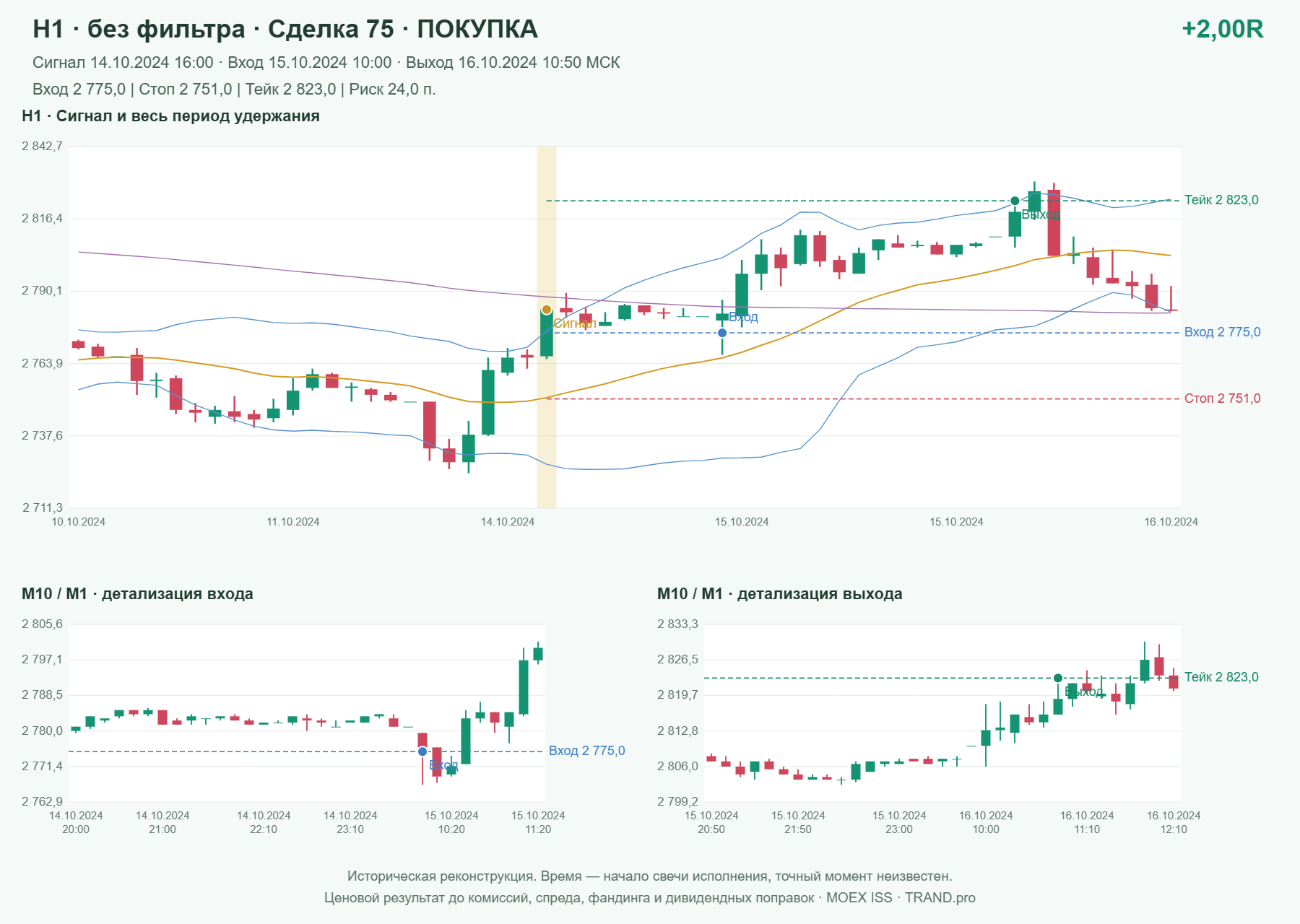Click the 2 711,3 price axis label
The image size is (1300, 924).
click(x=42, y=507)
